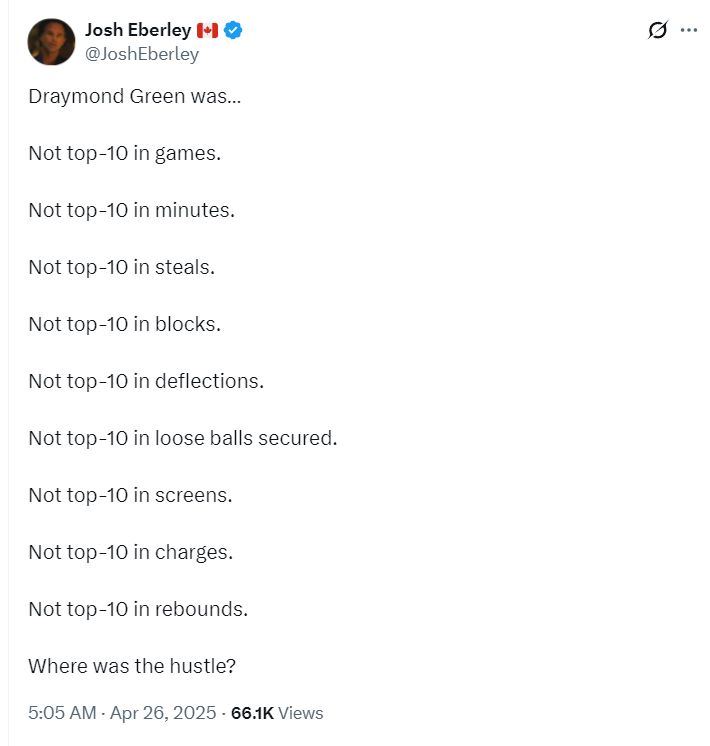Click the 66.1K Views count
This screenshot has height=746, width=710.
pos(277,713)
